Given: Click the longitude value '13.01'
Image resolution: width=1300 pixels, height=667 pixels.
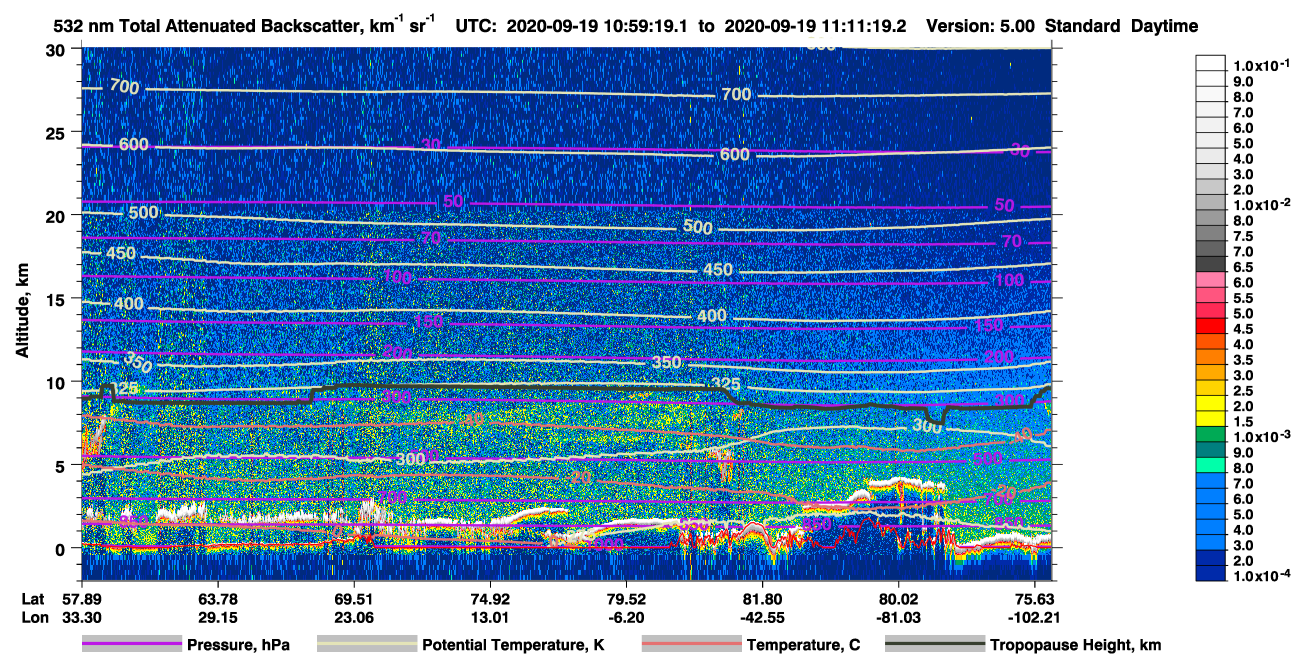Looking at the screenshot, I should click(490, 617).
